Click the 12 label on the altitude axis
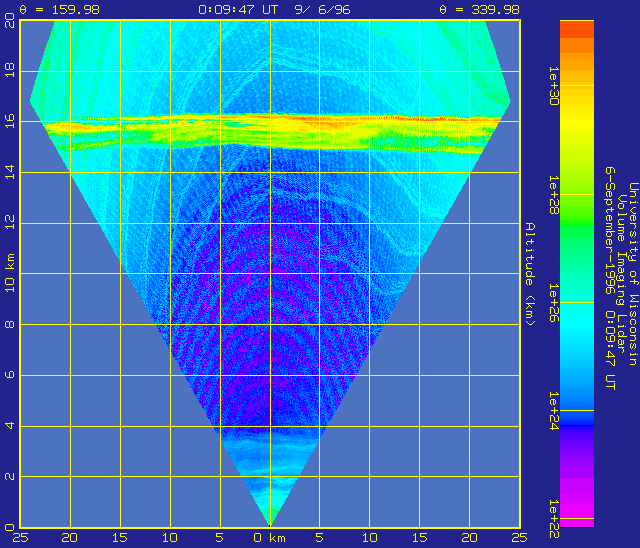The width and height of the screenshot is (640, 548). point(10,222)
